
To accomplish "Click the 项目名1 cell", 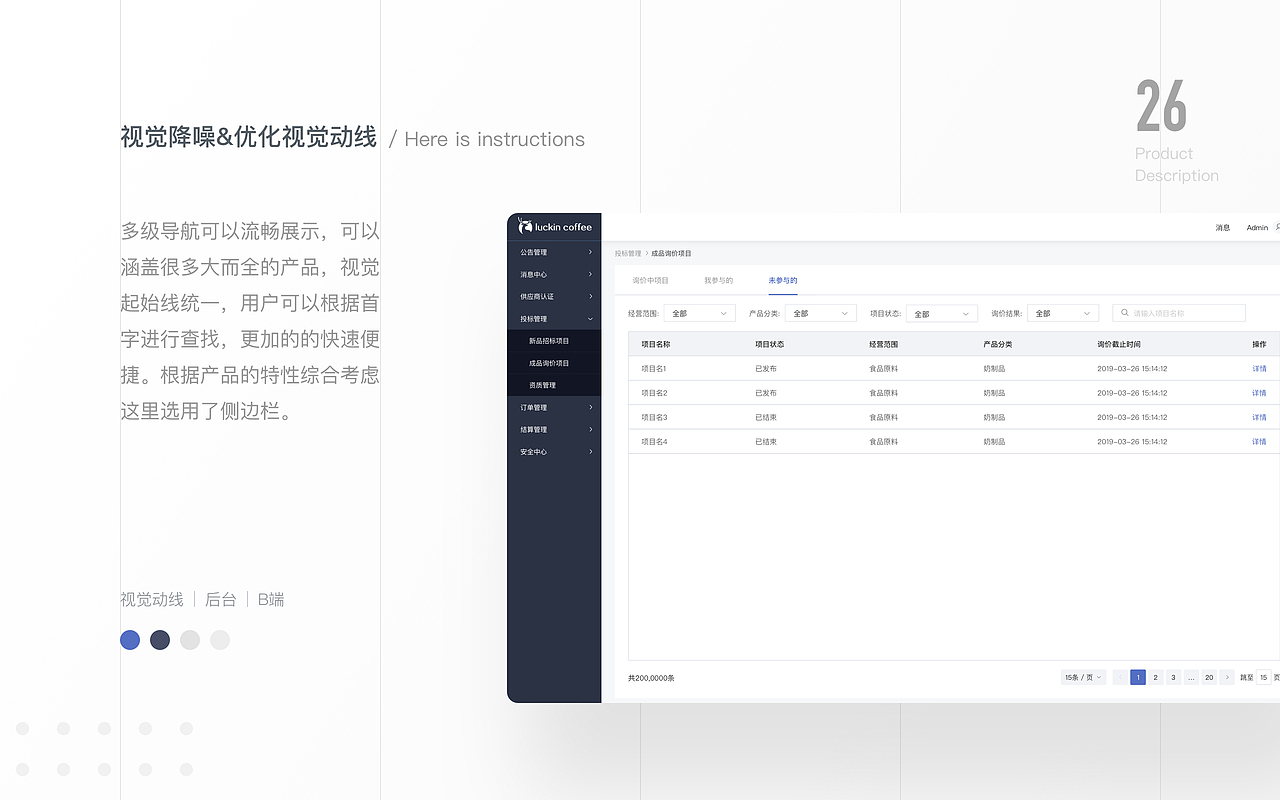I will pos(654,368).
